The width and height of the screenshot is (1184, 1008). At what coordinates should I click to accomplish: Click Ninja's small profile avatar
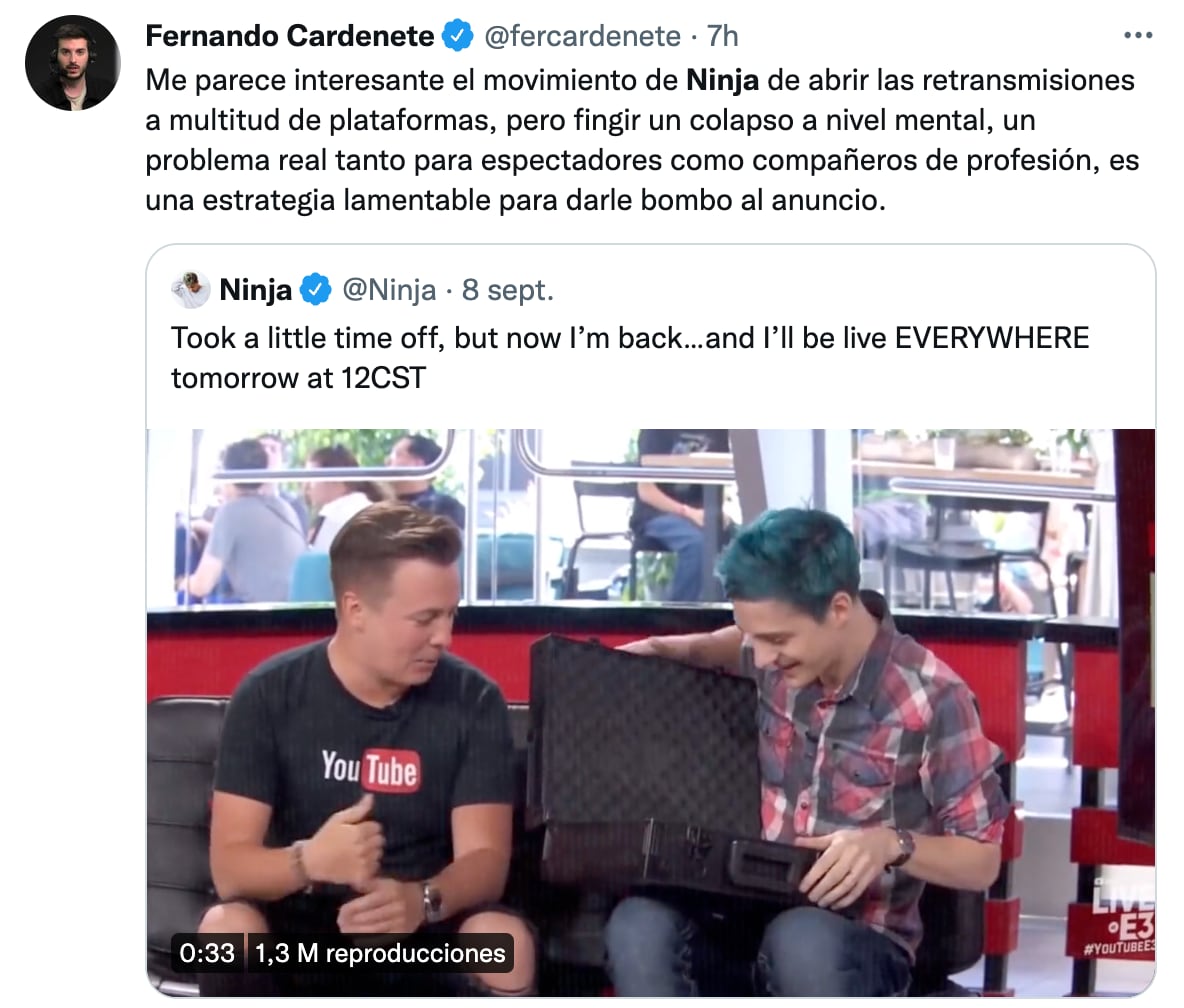click(x=190, y=290)
